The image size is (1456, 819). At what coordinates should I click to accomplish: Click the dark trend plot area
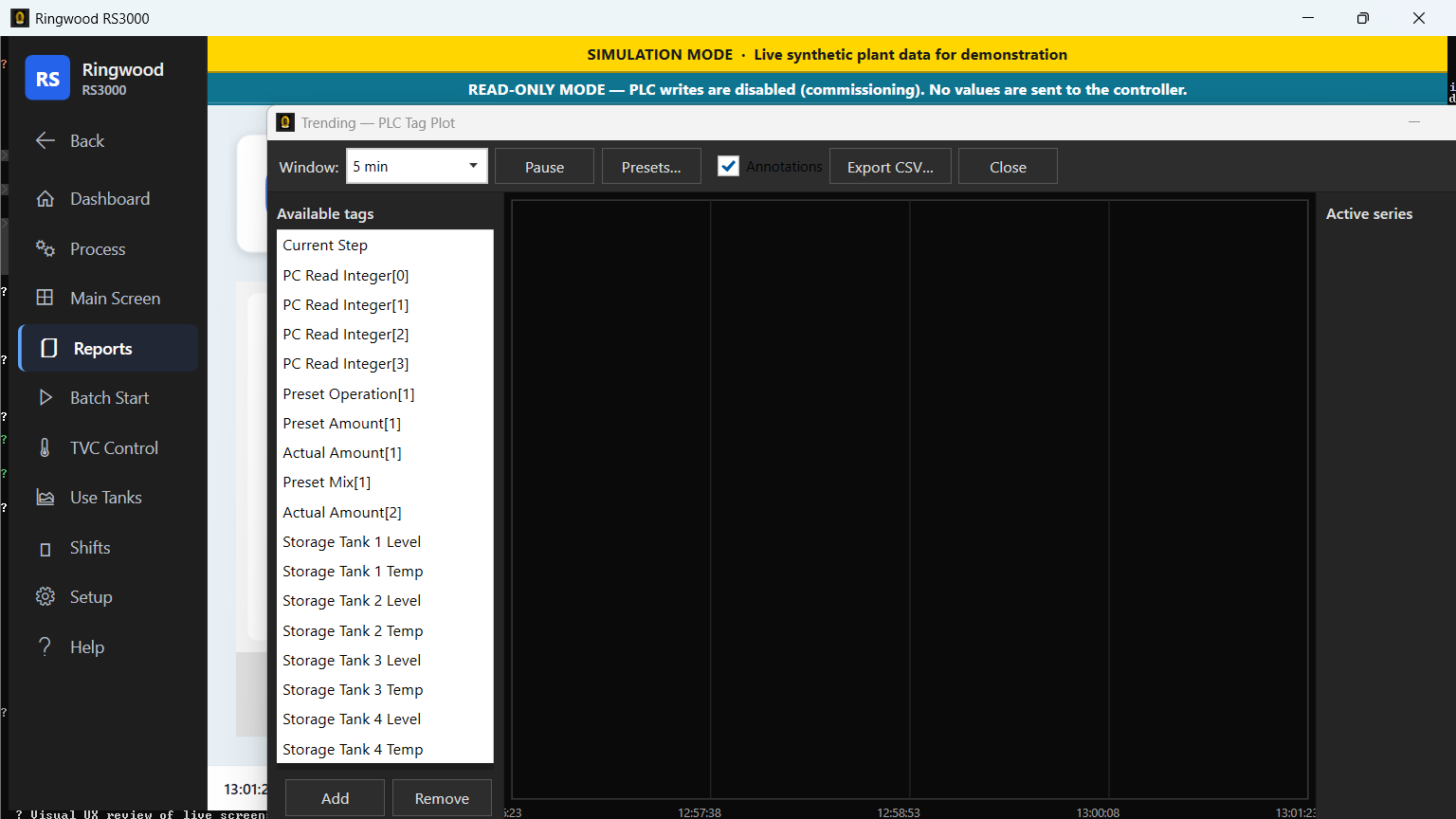[x=910, y=500]
